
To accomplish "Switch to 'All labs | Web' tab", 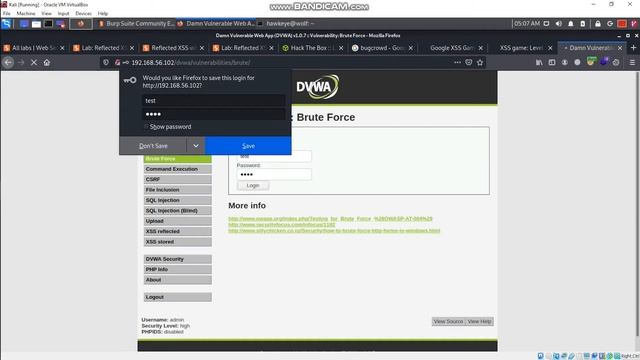I will point(34,48).
